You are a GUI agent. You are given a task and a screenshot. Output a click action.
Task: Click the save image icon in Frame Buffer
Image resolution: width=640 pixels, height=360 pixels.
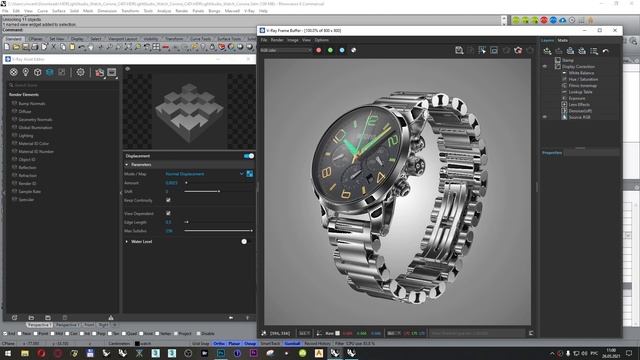(x=459, y=50)
